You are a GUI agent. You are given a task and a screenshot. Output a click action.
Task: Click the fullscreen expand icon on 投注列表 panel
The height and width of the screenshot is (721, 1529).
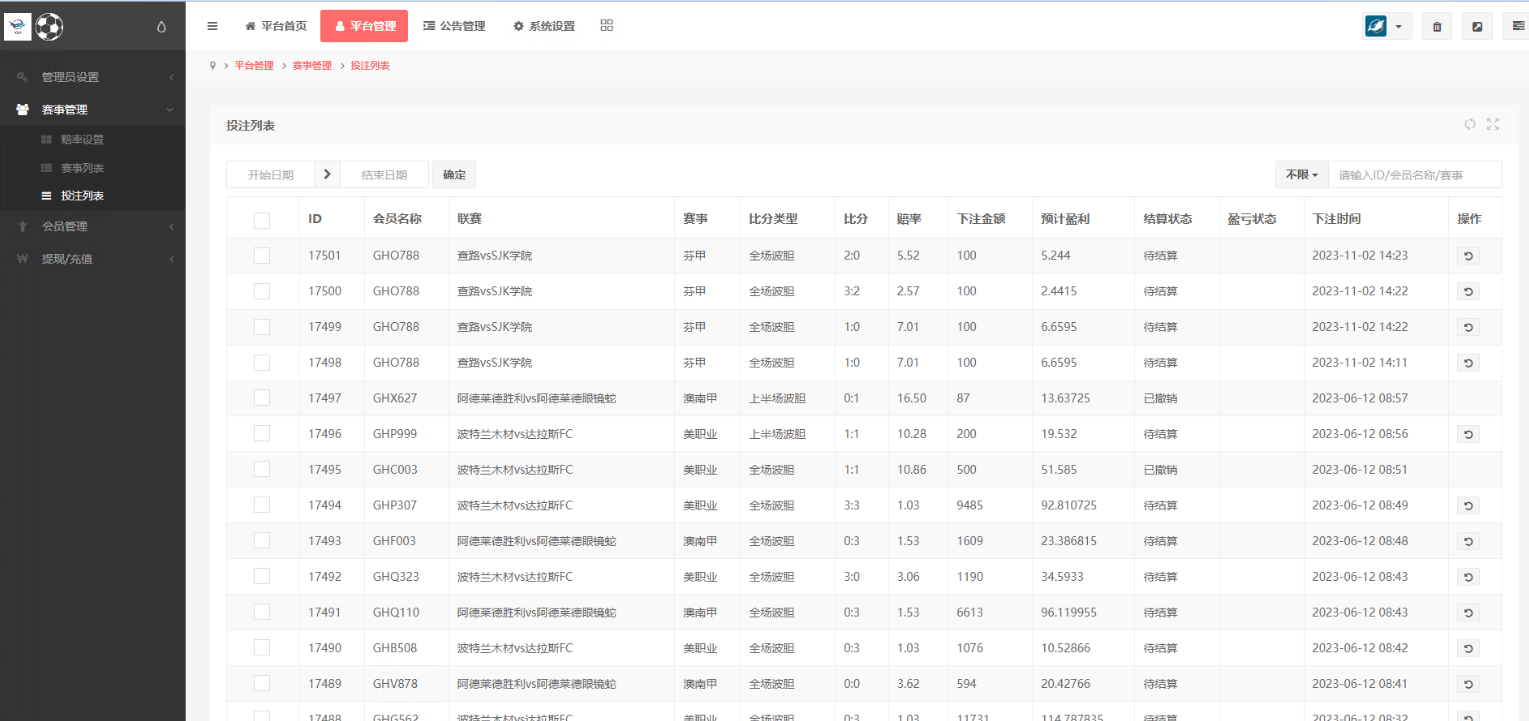(1493, 124)
